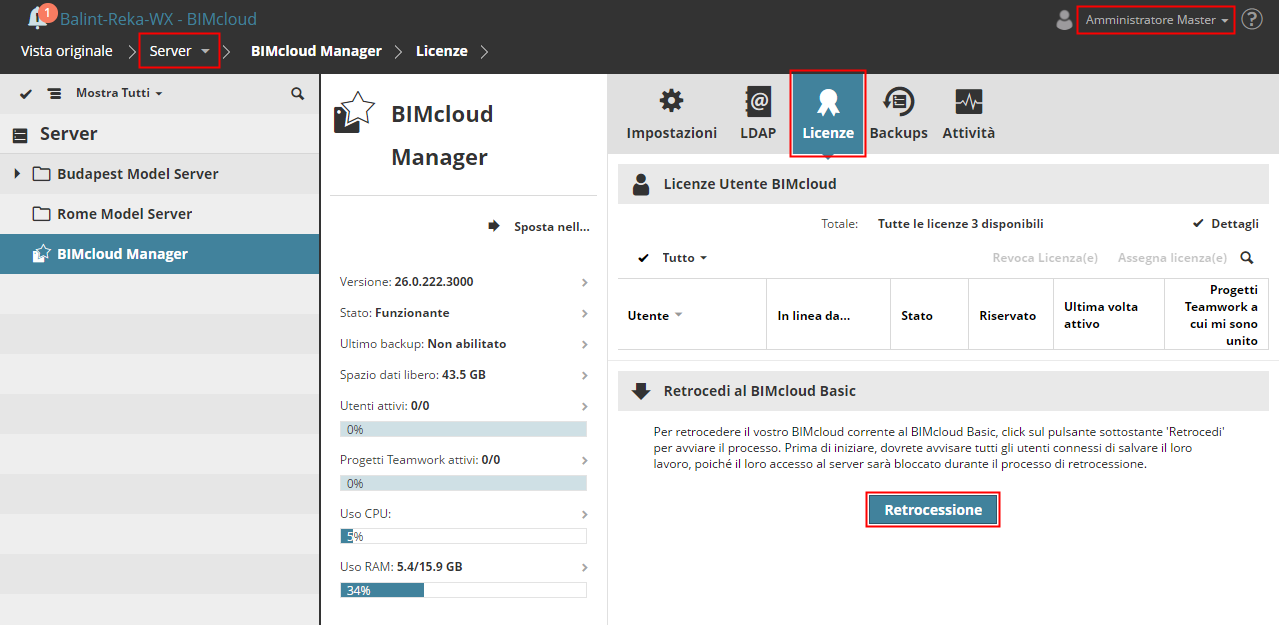The image size is (1279, 625).
Task: Click the checkmark select icon in sidebar toolbar
Action: [x=26, y=93]
